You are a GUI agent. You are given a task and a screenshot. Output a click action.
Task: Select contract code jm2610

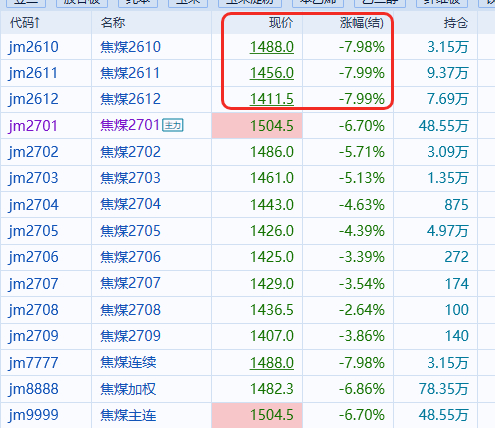coord(33,47)
